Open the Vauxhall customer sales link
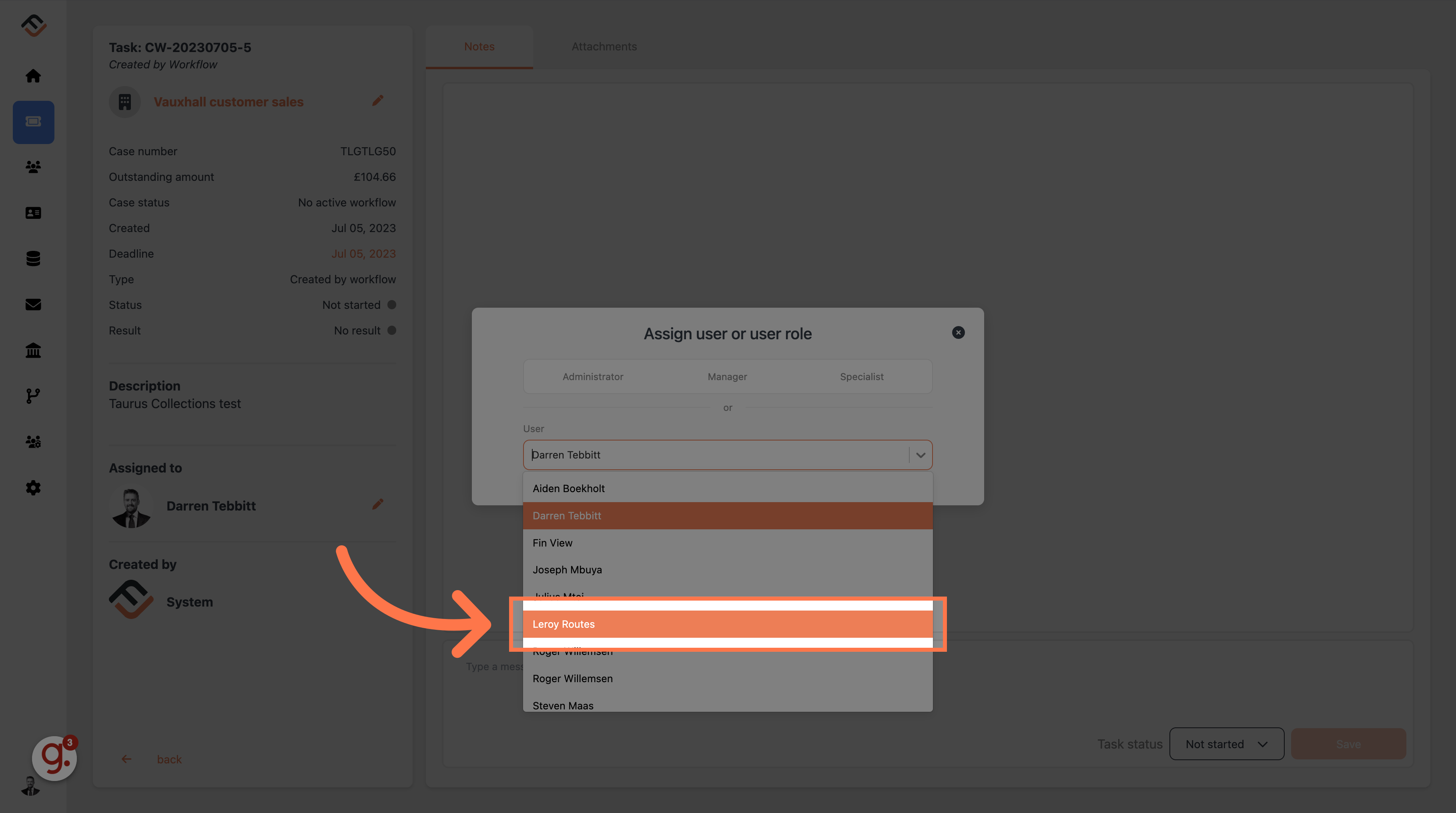 [229, 102]
